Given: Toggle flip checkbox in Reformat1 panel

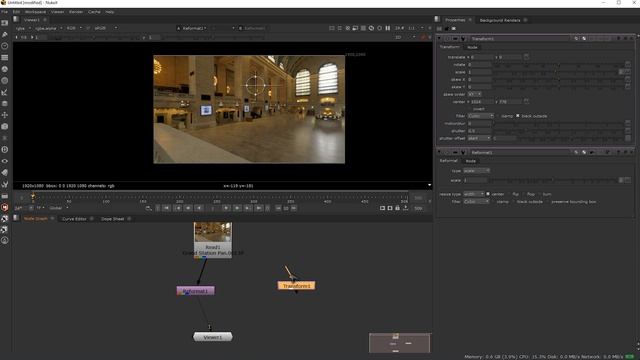Looking at the screenshot, I should pyautogui.click(x=509, y=194).
